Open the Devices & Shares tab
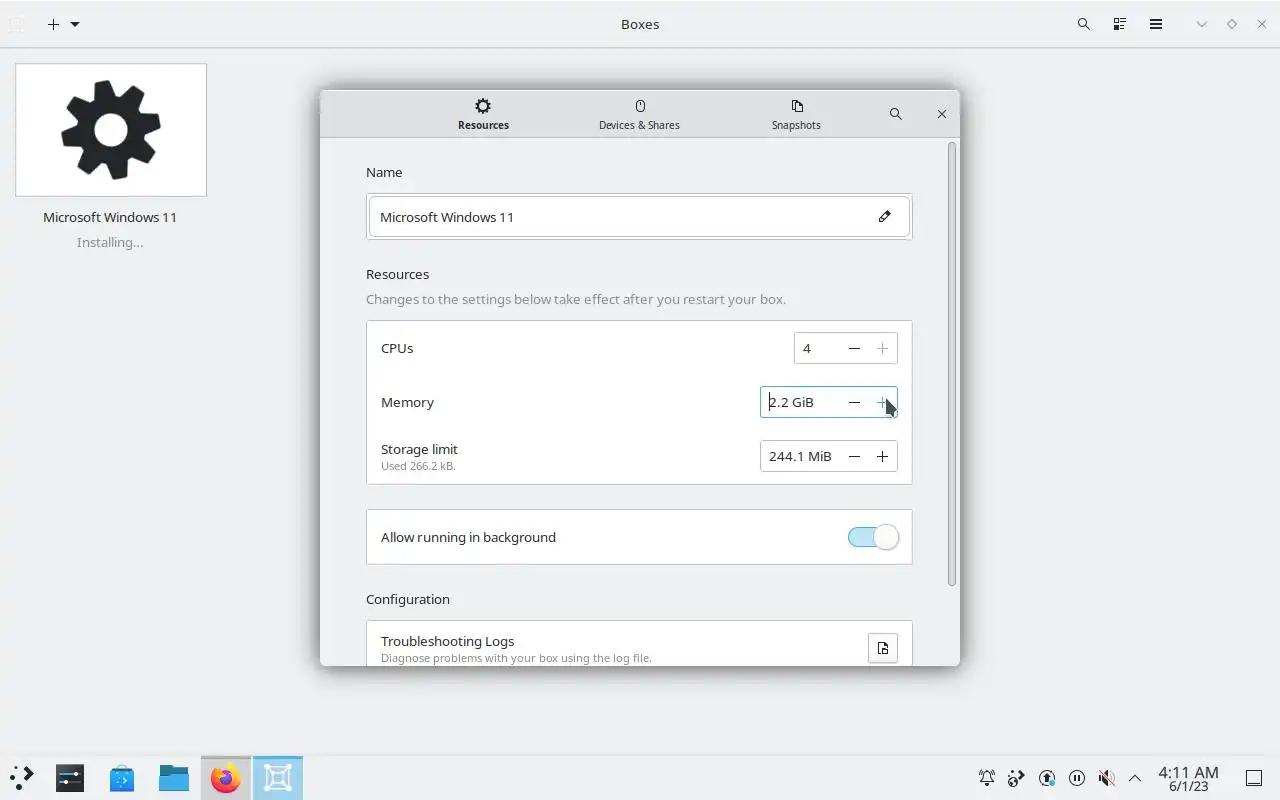The width and height of the screenshot is (1280, 800). pyautogui.click(x=639, y=114)
